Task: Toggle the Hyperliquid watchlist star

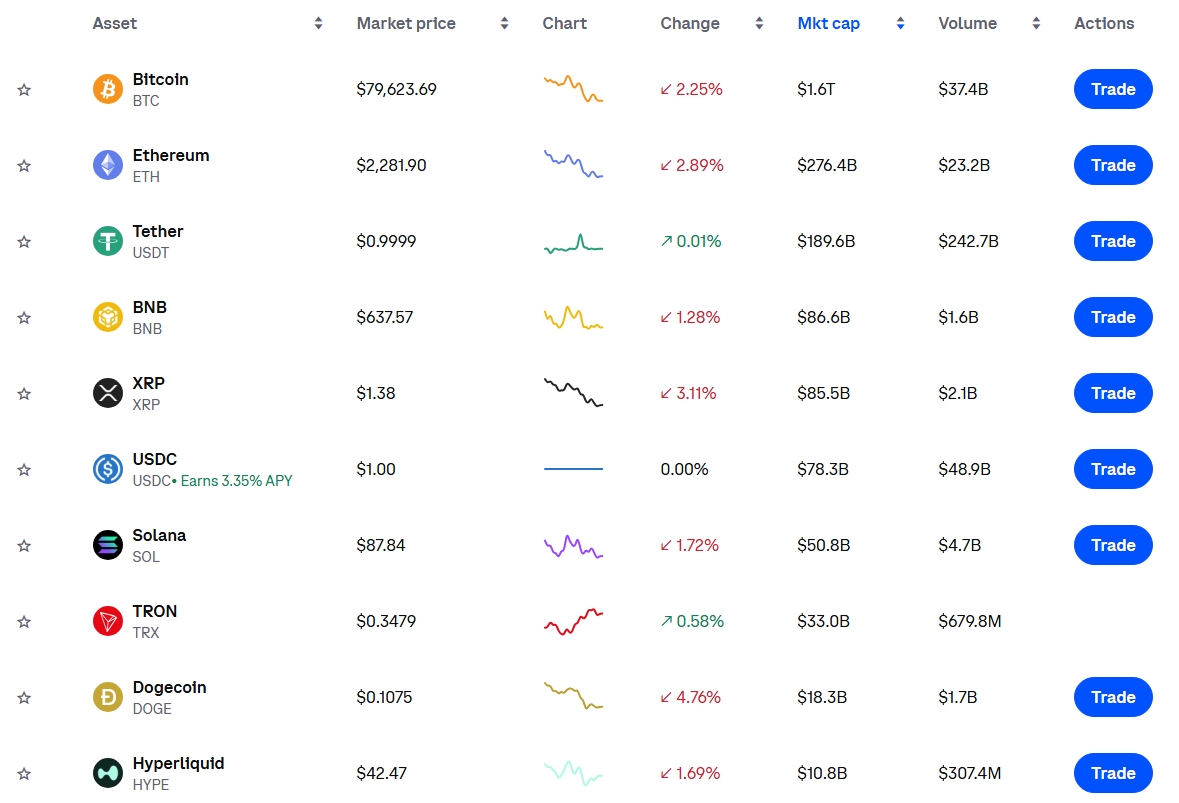Action: (24, 774)
